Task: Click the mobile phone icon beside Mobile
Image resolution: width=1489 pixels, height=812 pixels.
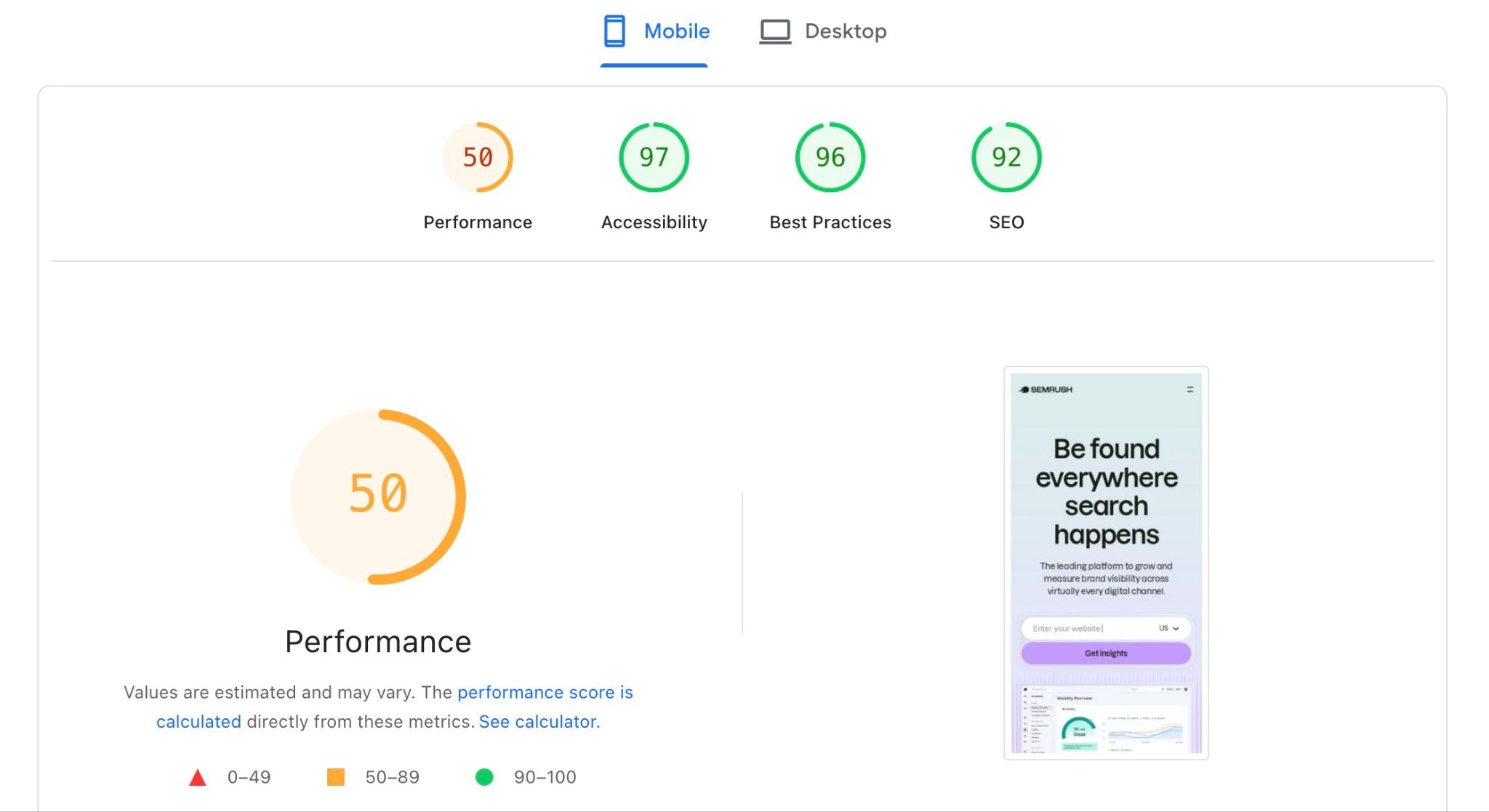Action: tap(614, 31)
